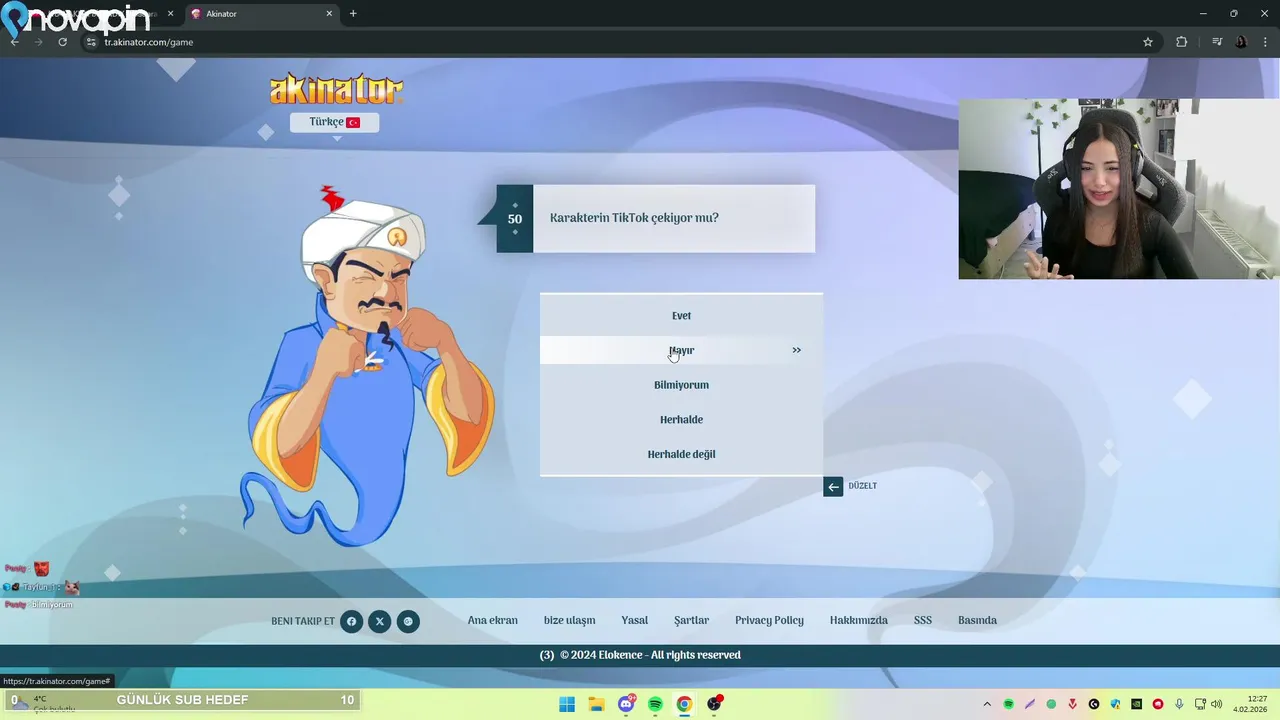Open the Türkçe language dropdown

(334, 122)
